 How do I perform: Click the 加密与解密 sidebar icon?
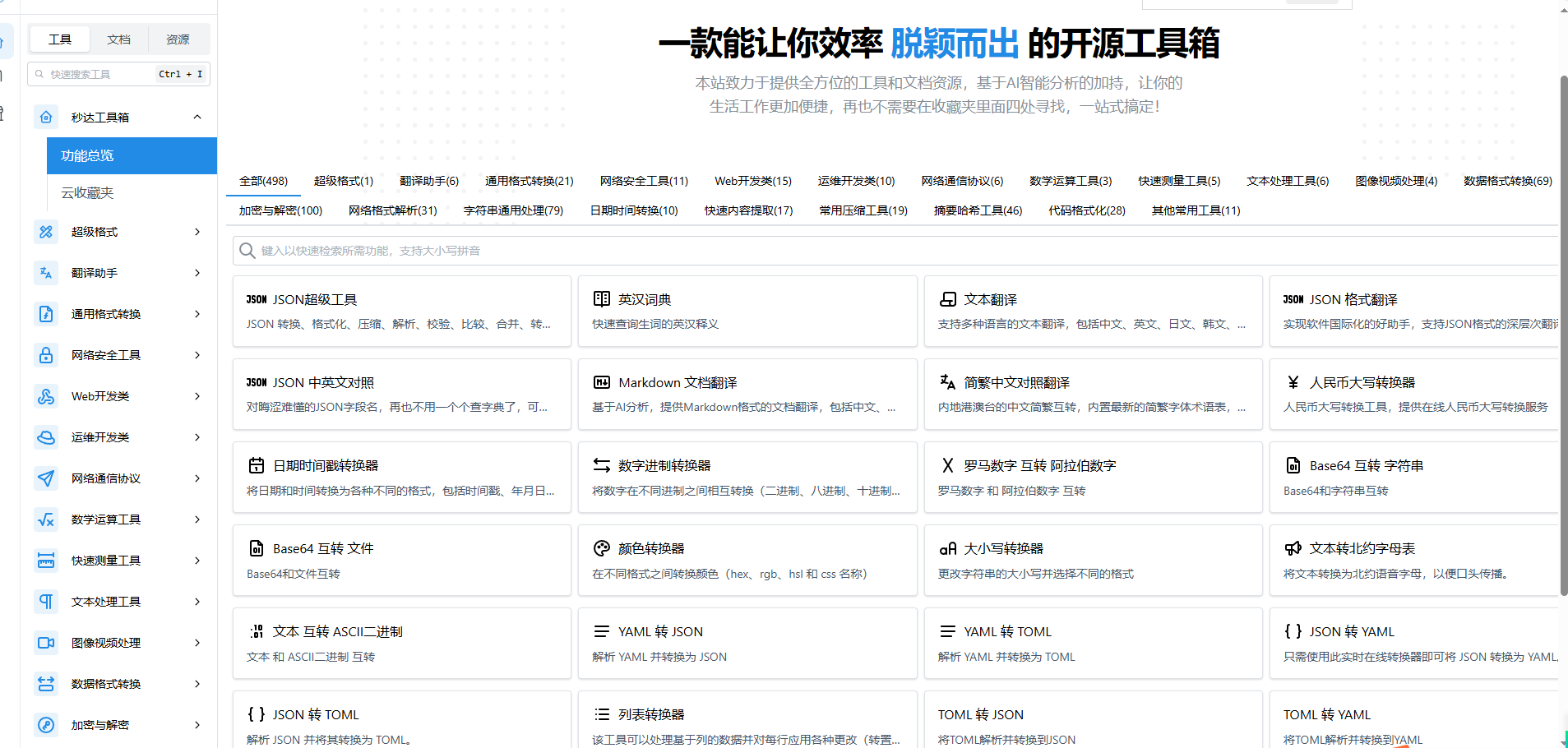[46, 725]
